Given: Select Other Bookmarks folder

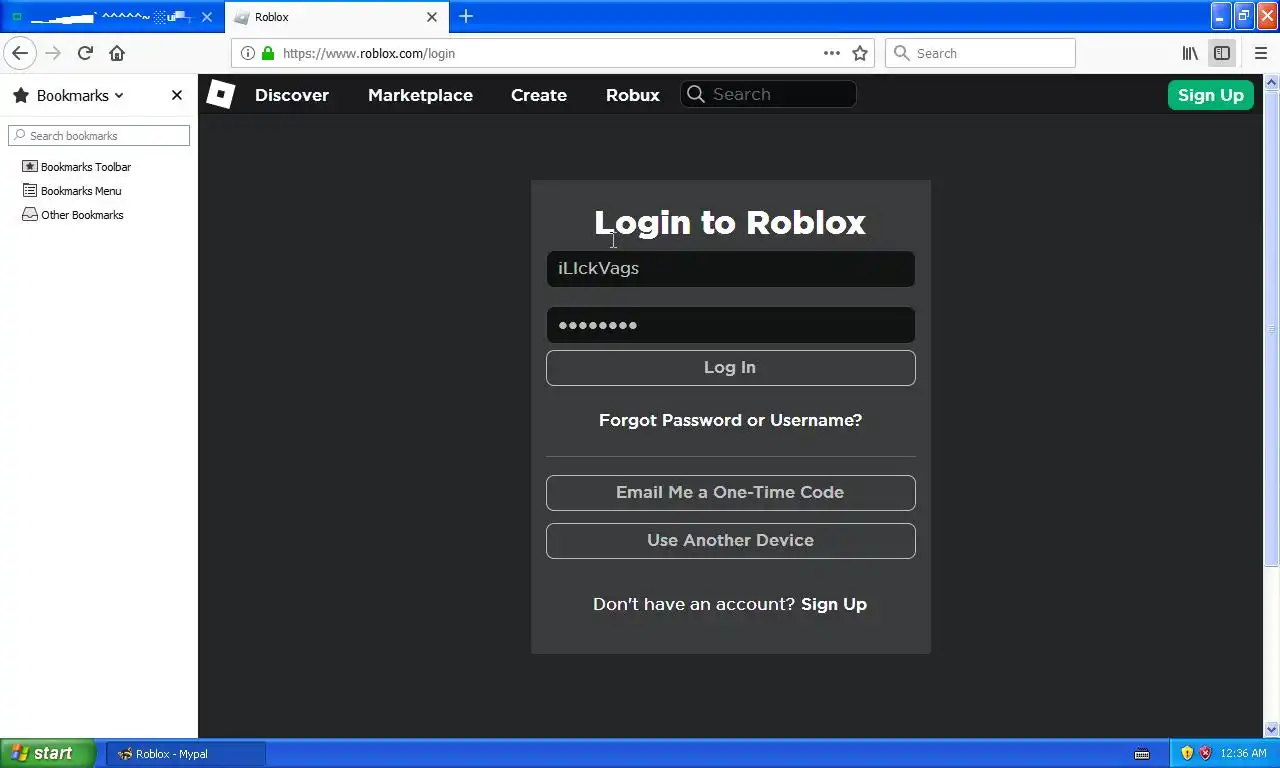Looking at the screenshot, I should coord(73,215).
